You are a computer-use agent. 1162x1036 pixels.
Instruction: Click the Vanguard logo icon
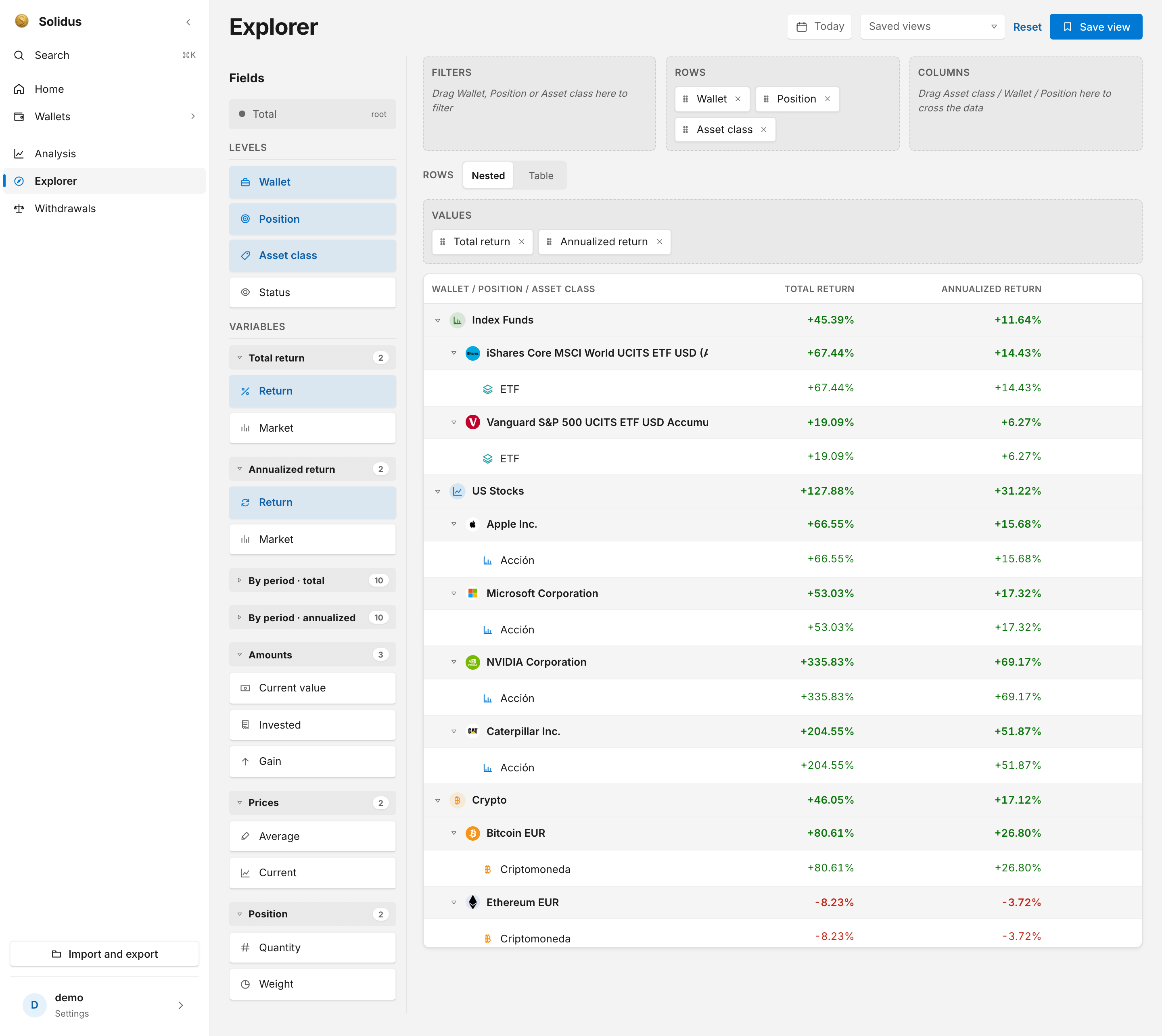[472, 422]
